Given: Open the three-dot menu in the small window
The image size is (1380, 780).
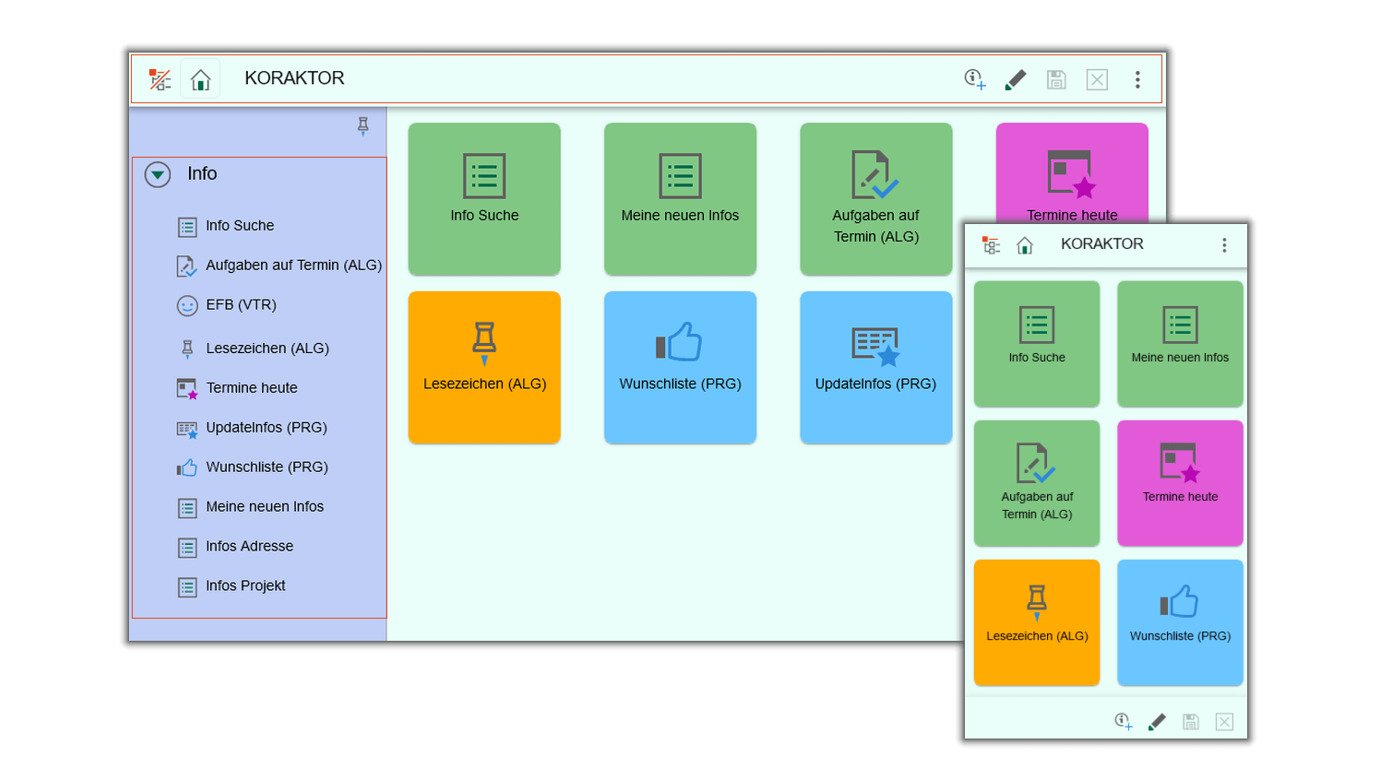Looking at the screenshot, I should pyautogui.click(x=1224, y=245).
